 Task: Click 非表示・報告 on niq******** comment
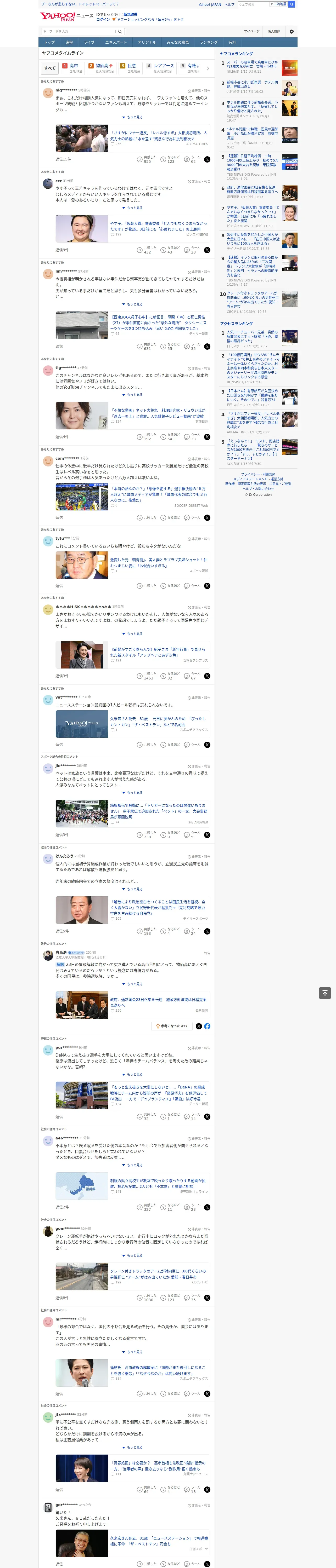(199, 91)
